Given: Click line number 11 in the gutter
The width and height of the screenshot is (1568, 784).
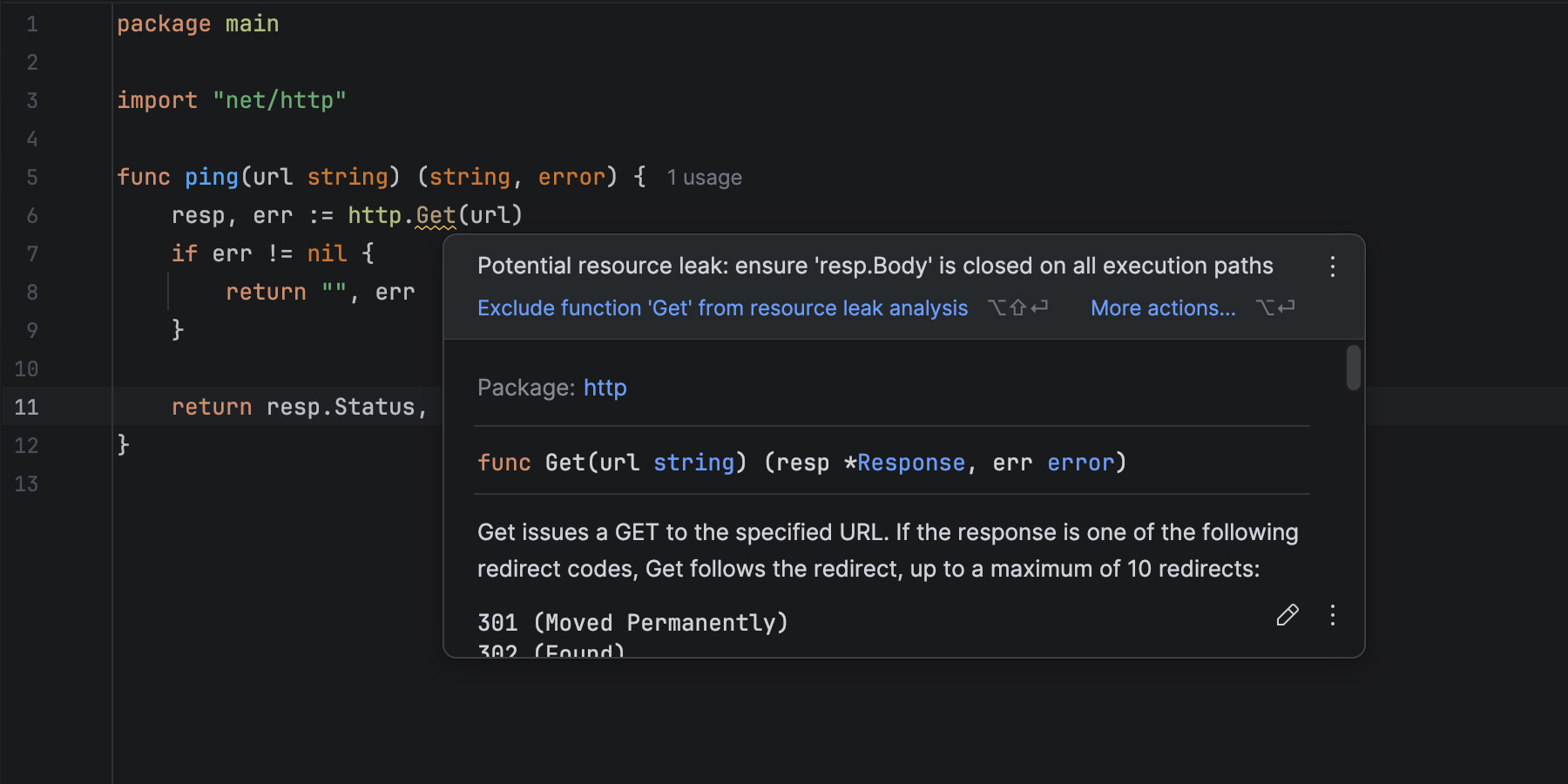Looking at the screenshot, I should 26,408.
